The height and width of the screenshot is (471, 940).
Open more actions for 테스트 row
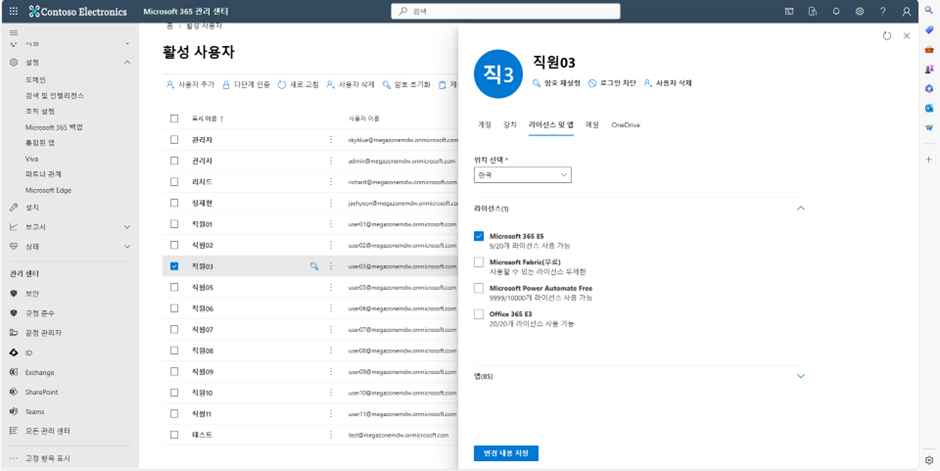coord(330,434)
